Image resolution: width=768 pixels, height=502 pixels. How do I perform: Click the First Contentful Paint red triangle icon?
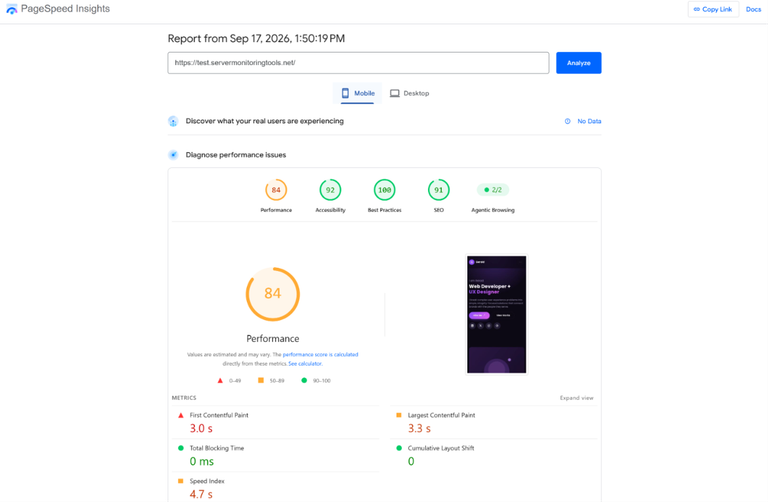point(181,415)
